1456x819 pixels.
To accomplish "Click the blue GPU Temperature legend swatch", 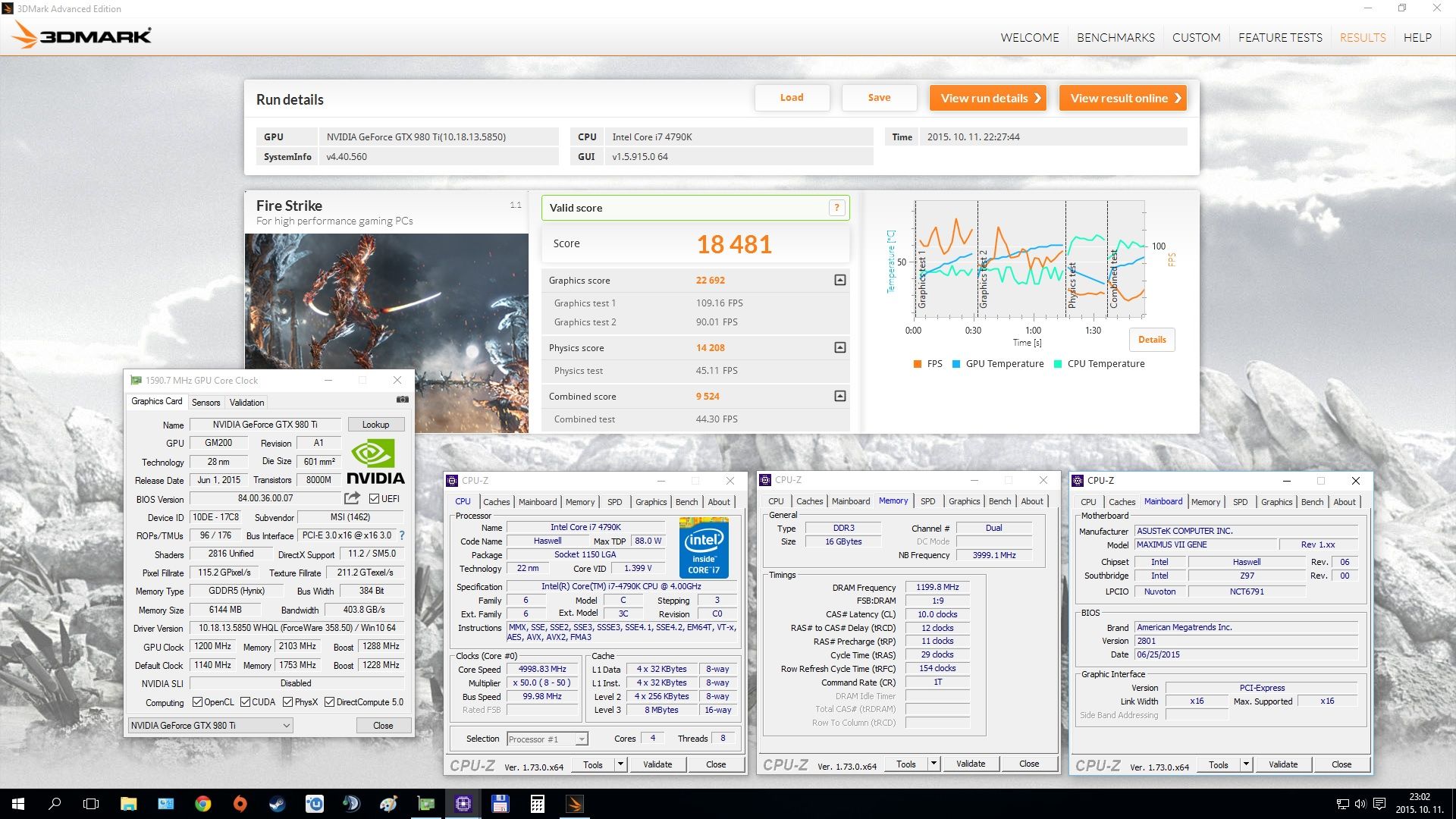I will [x=956, y=364].
